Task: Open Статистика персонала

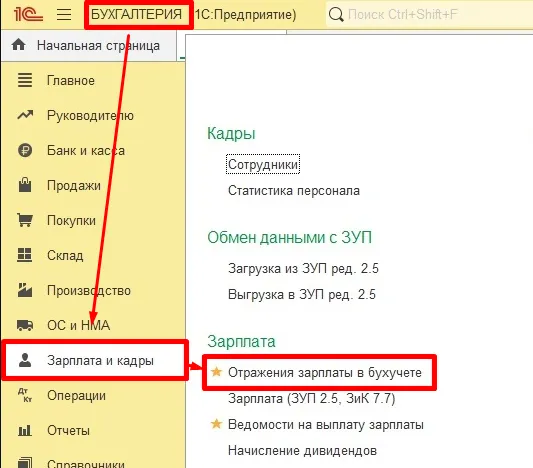Action: tap(294, 190)
